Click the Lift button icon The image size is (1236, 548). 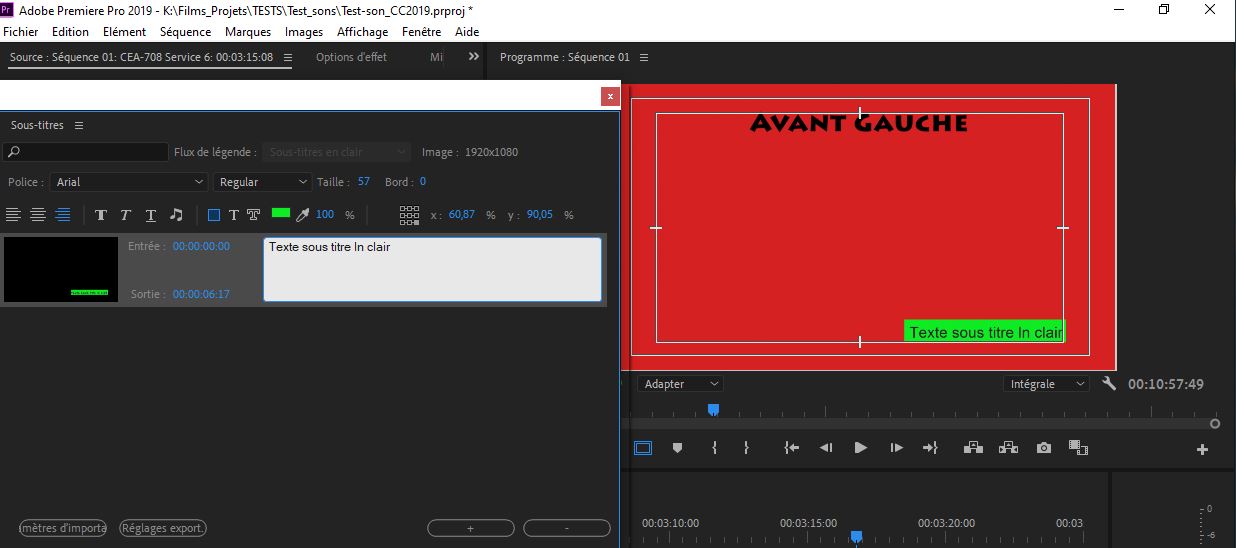pyautogui.click(x=973, y=448)
